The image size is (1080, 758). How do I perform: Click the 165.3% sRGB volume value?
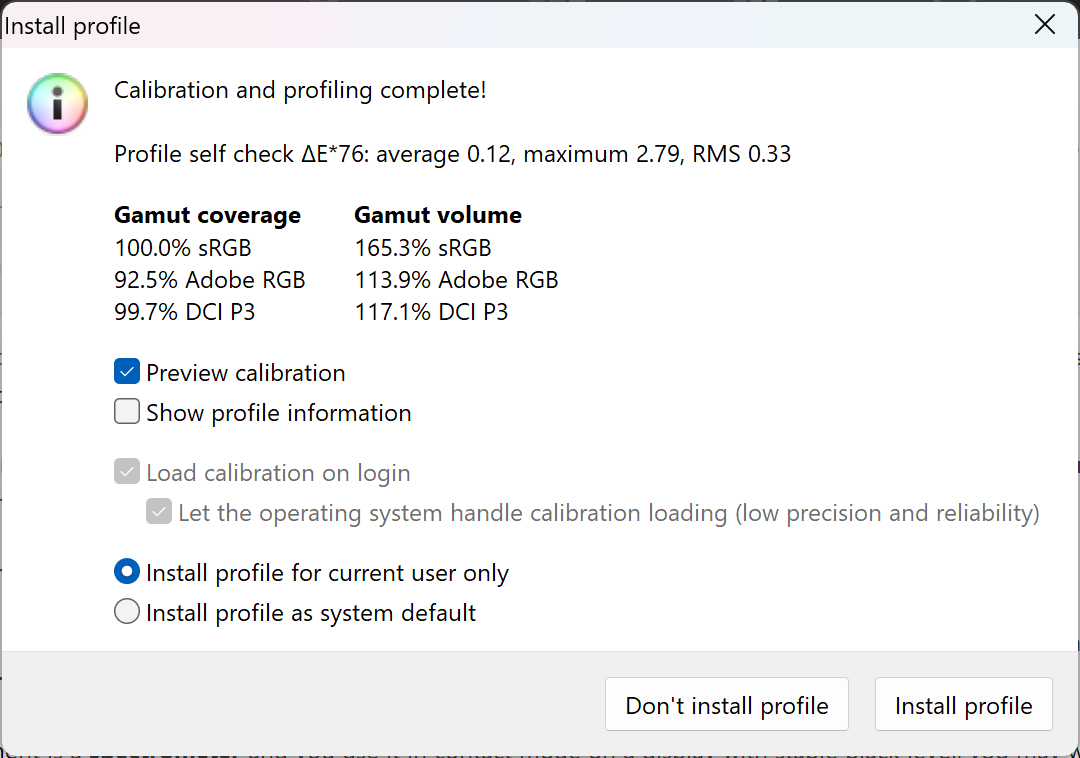point(423,248)
